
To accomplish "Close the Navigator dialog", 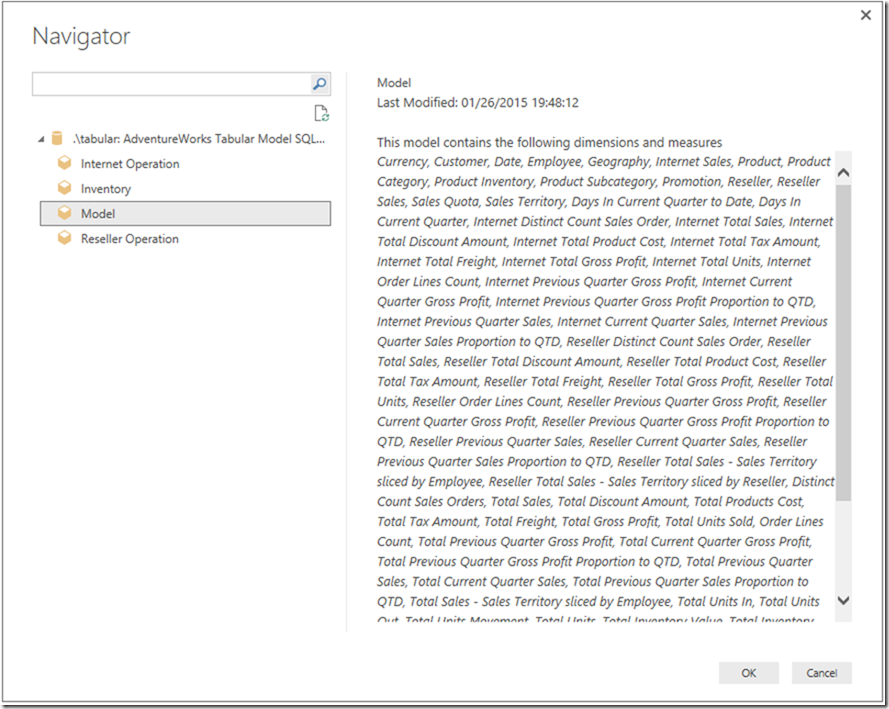I will 866,15.
